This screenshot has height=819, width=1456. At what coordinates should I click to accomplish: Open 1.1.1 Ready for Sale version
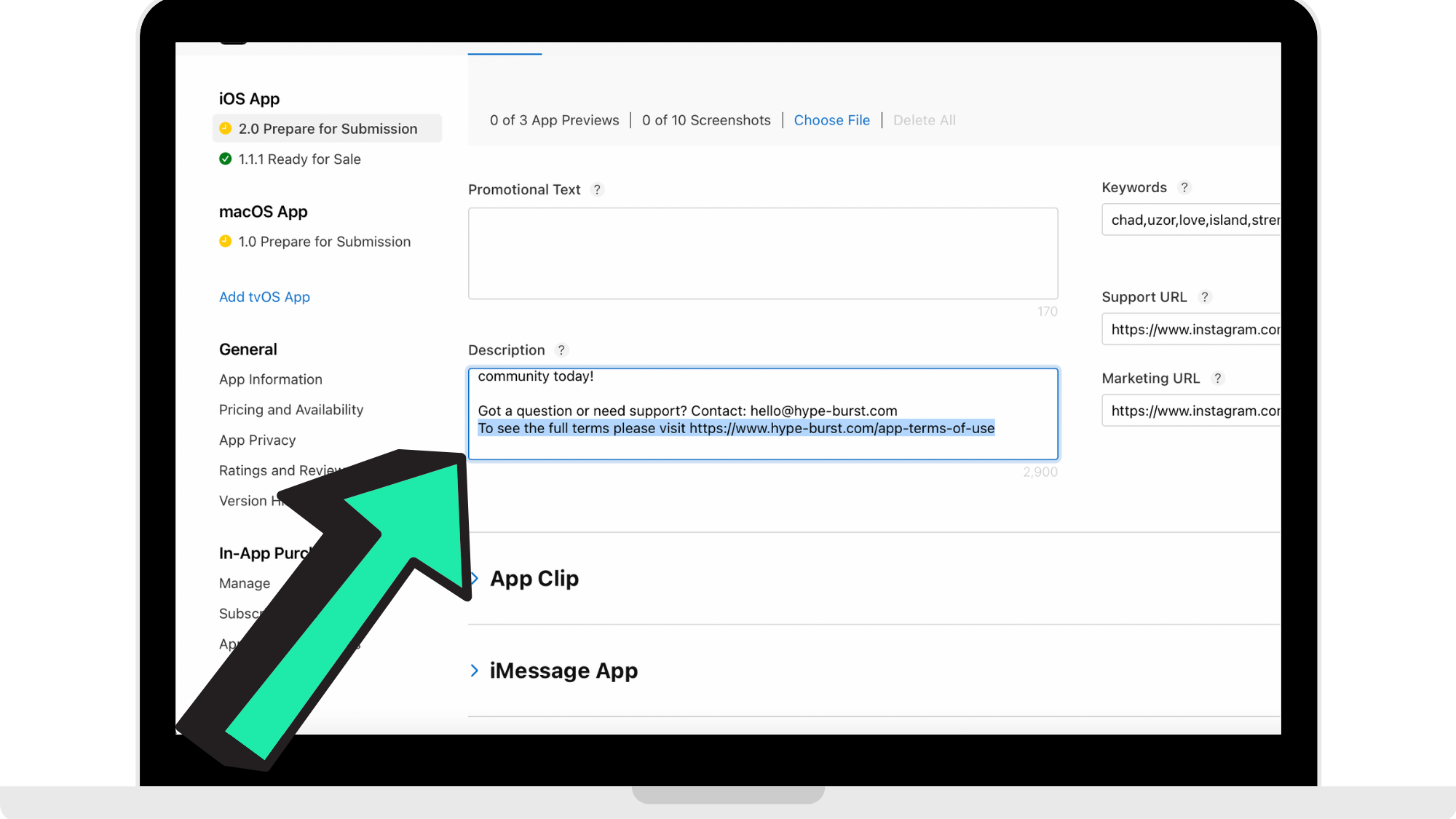point(299,159)
